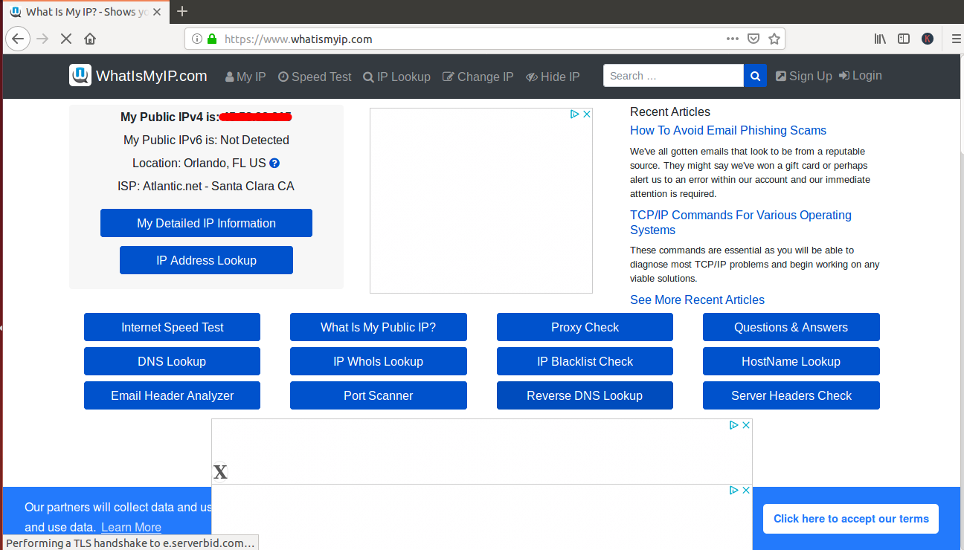Open How To Avoid Email Phishing Scams article

pos(728,130)
